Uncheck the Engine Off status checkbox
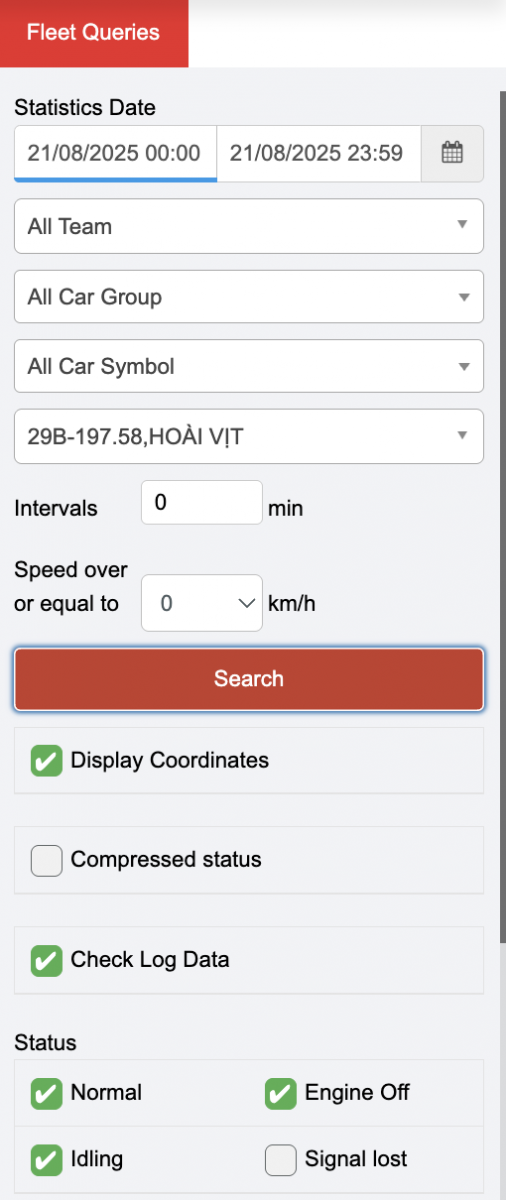 [x=281, y=1093]
